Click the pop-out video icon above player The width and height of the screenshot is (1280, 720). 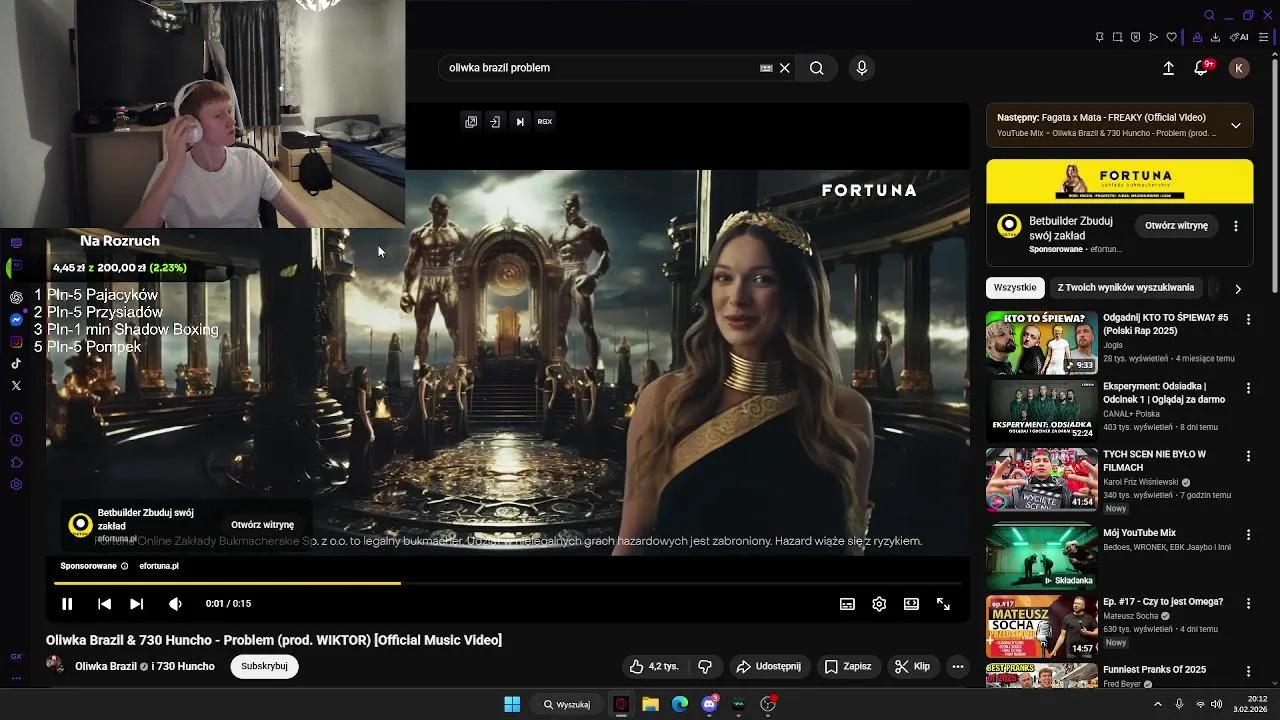pyautogui.click(x=471, y=121)
